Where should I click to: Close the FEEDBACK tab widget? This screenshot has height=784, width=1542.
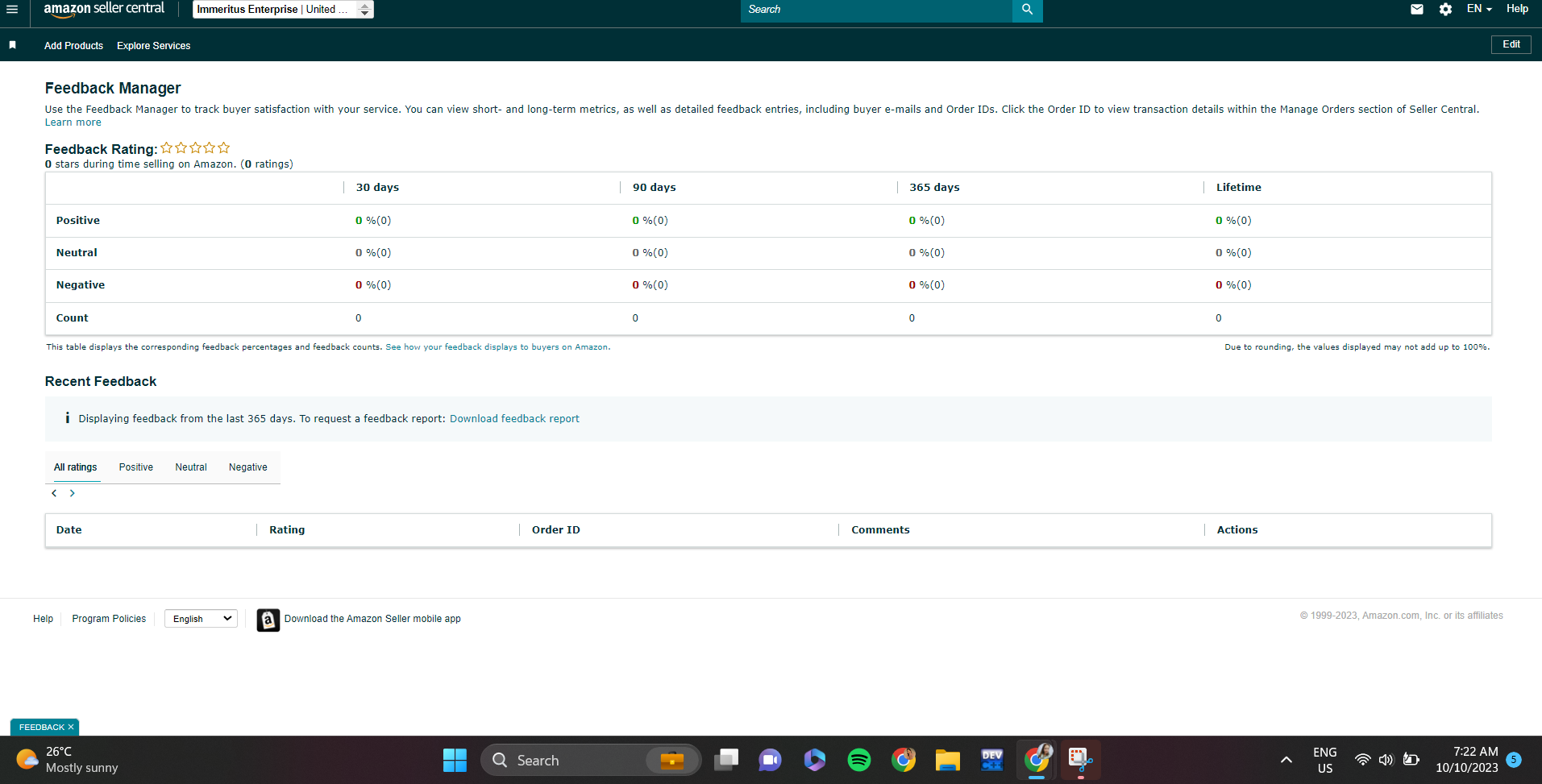tap(71, 727)
